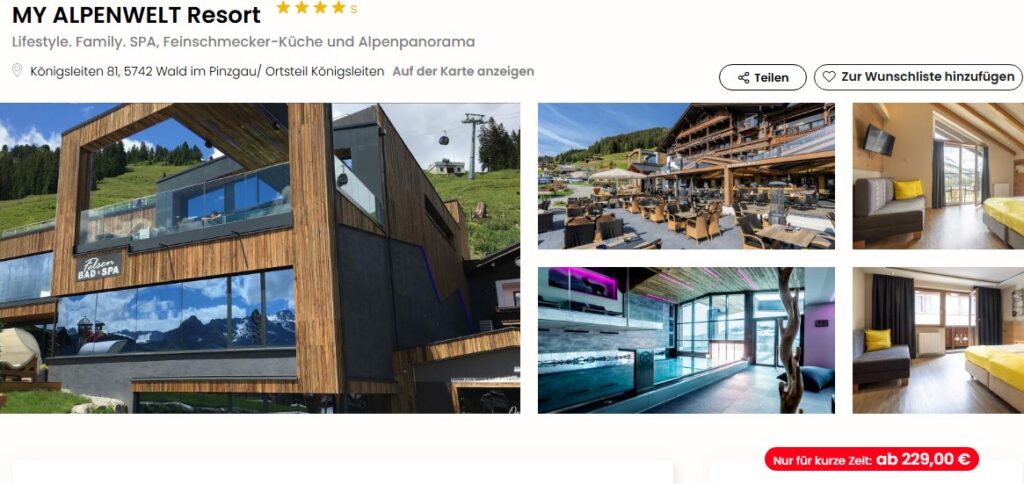Open the room photo with wall-mounted TV
Screen dimensions: 1024x484
[x=938, y=176]
